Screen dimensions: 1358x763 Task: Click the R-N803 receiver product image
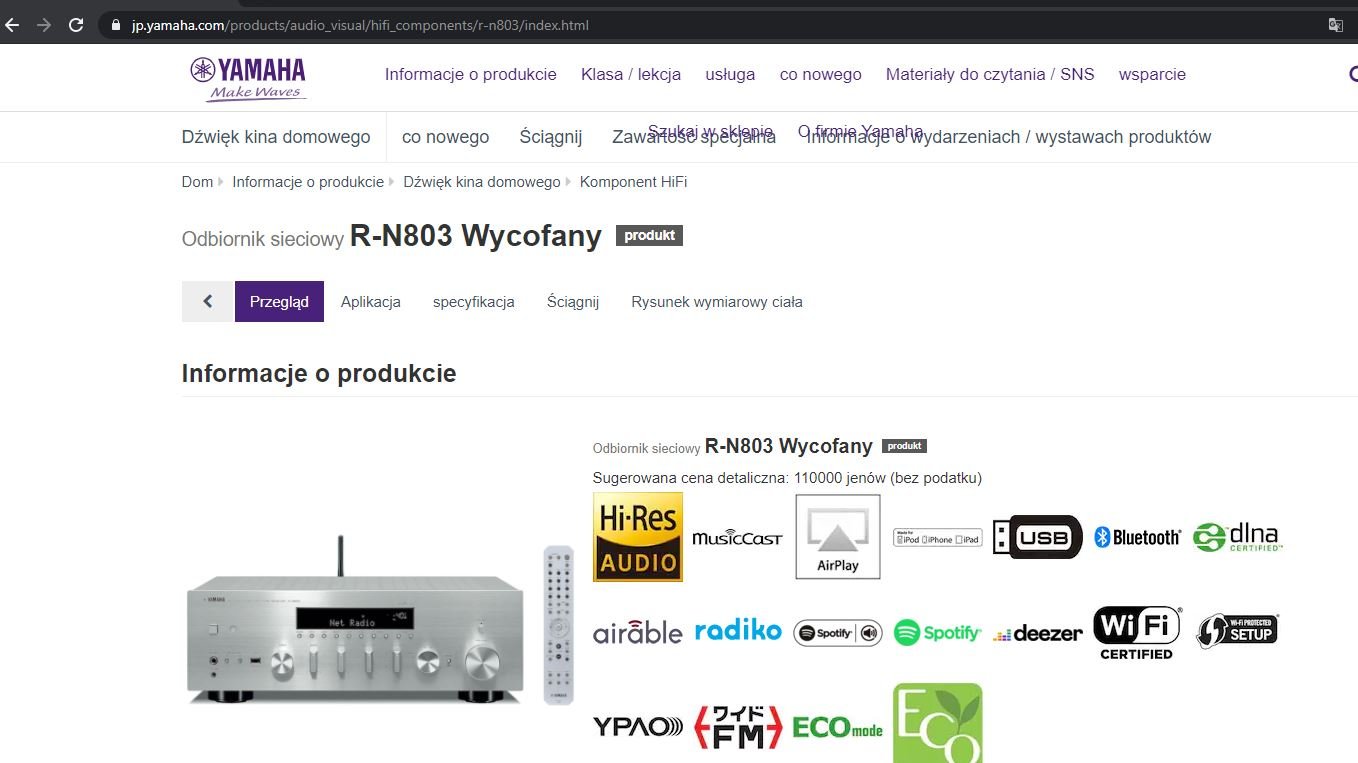(x=355, y=622)
